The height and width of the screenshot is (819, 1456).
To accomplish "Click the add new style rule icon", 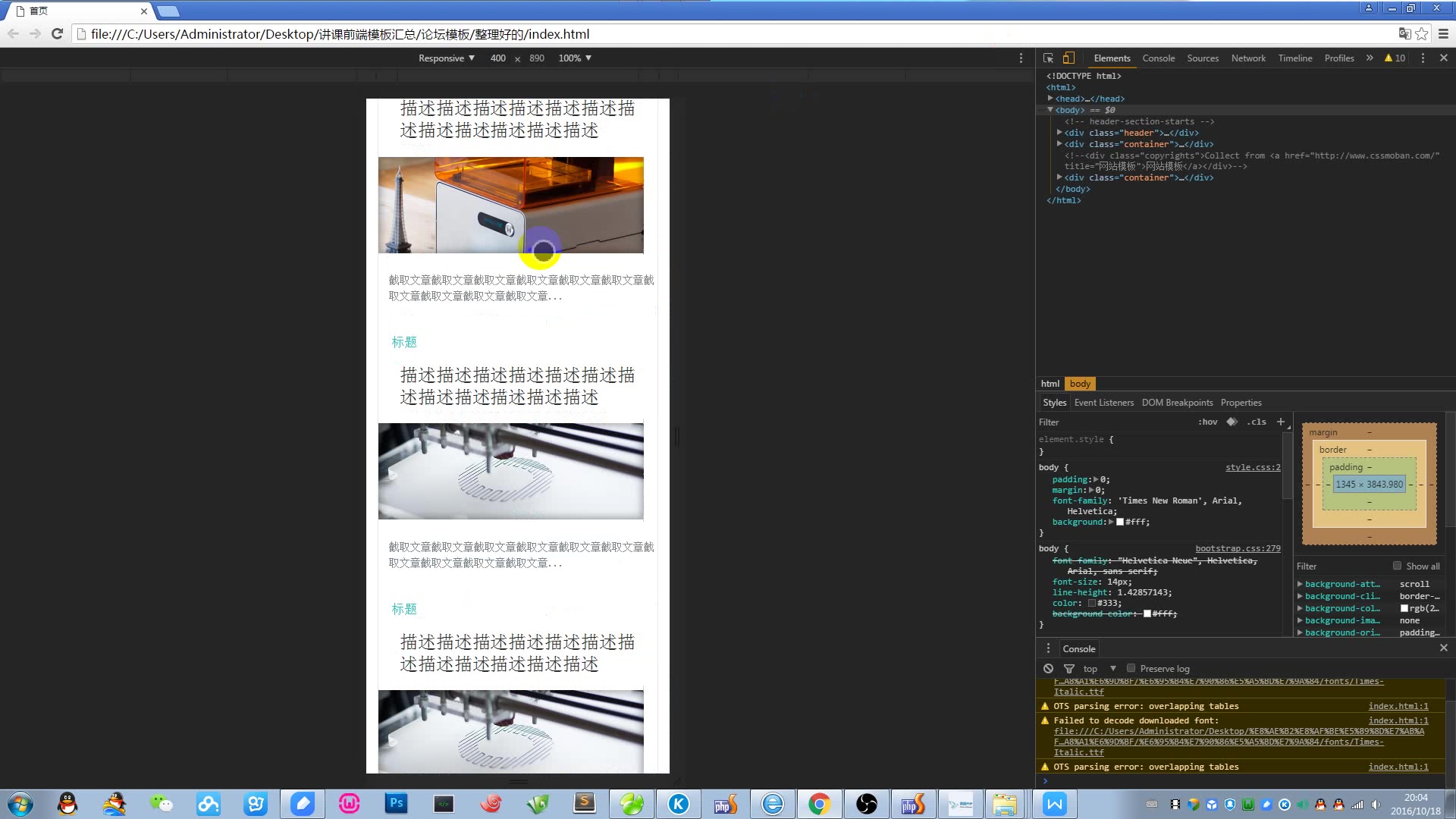I will [x=1281, y=421].
